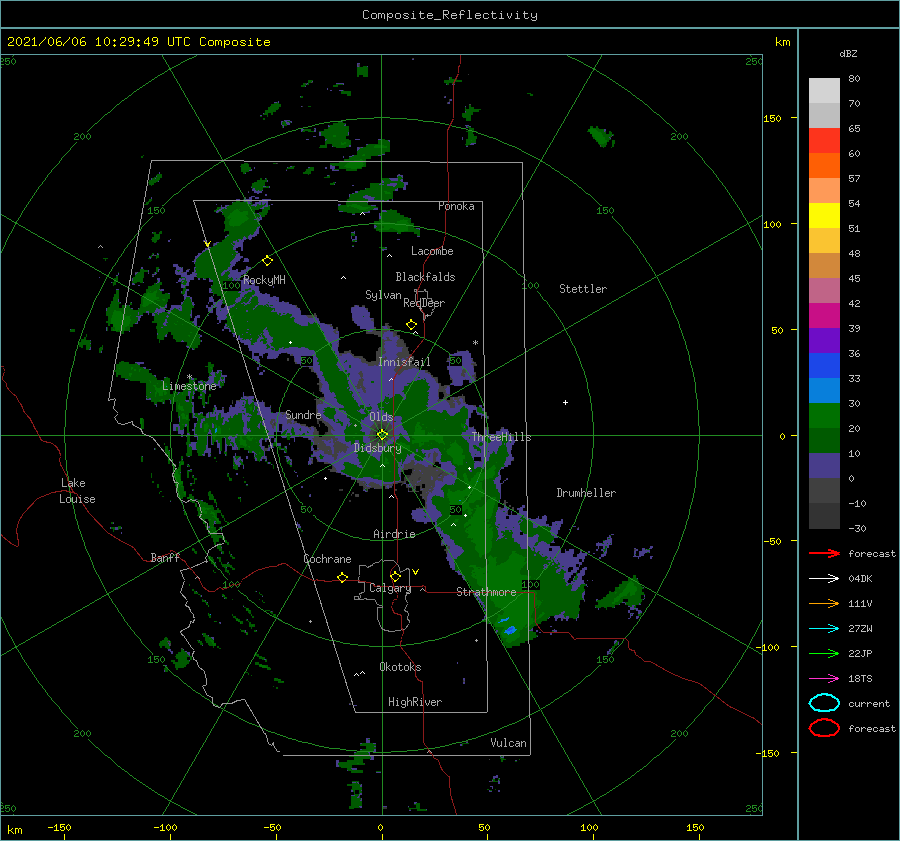Click the Vulcan label
Viewport: 900px width, 841px height.
(x=508, y=743)
